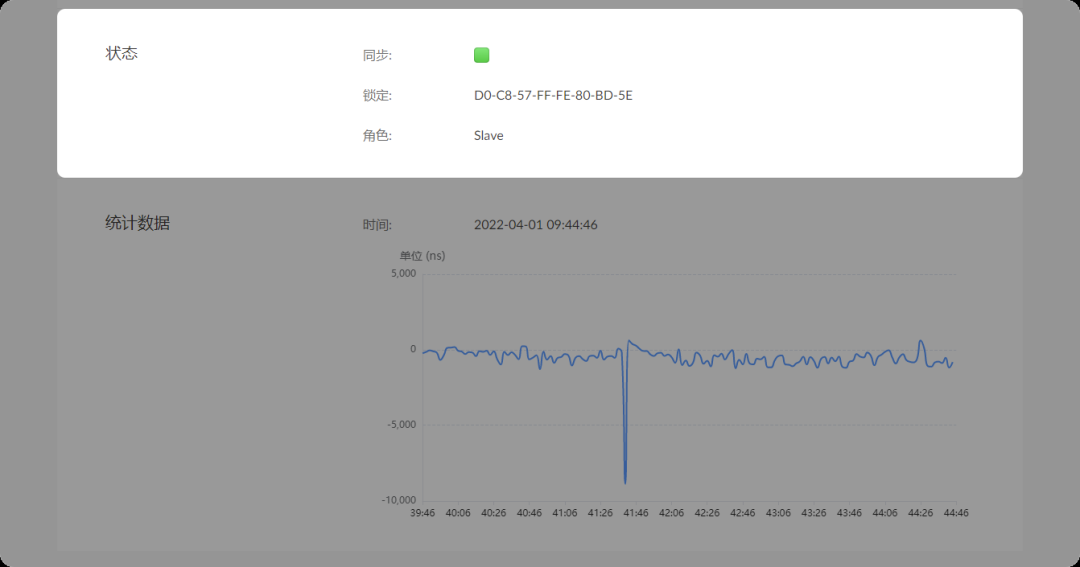
Task: Click the 状态 section heading
Action: click(x=122, y=53)
